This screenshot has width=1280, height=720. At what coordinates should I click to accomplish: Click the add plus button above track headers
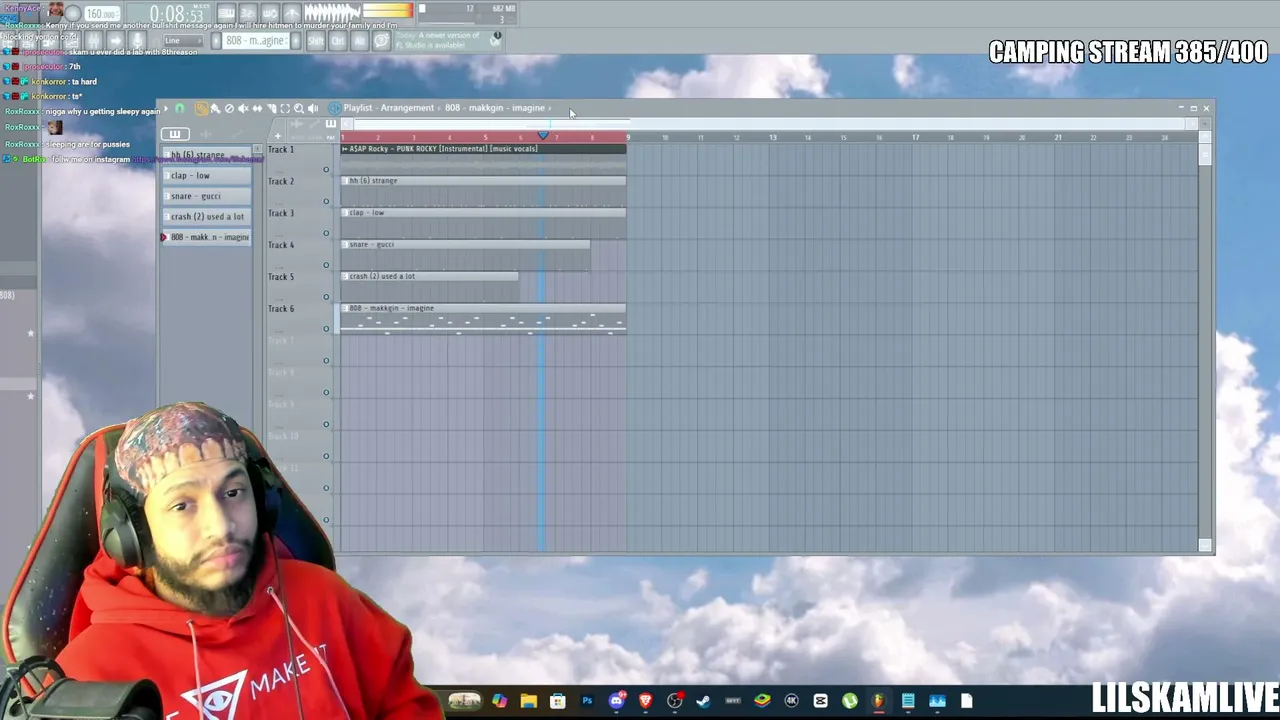(278, 135)
